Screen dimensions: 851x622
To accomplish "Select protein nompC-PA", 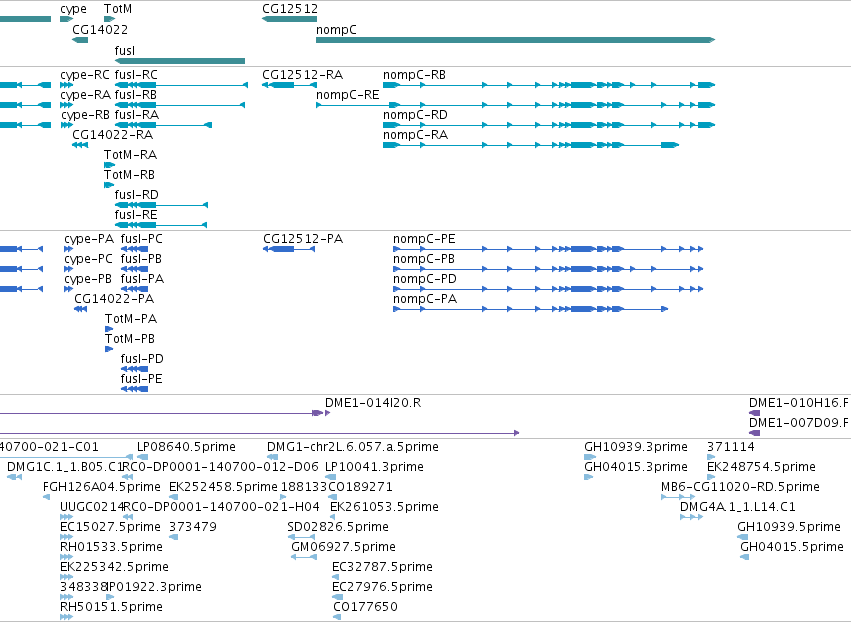I will click(530, 309).
